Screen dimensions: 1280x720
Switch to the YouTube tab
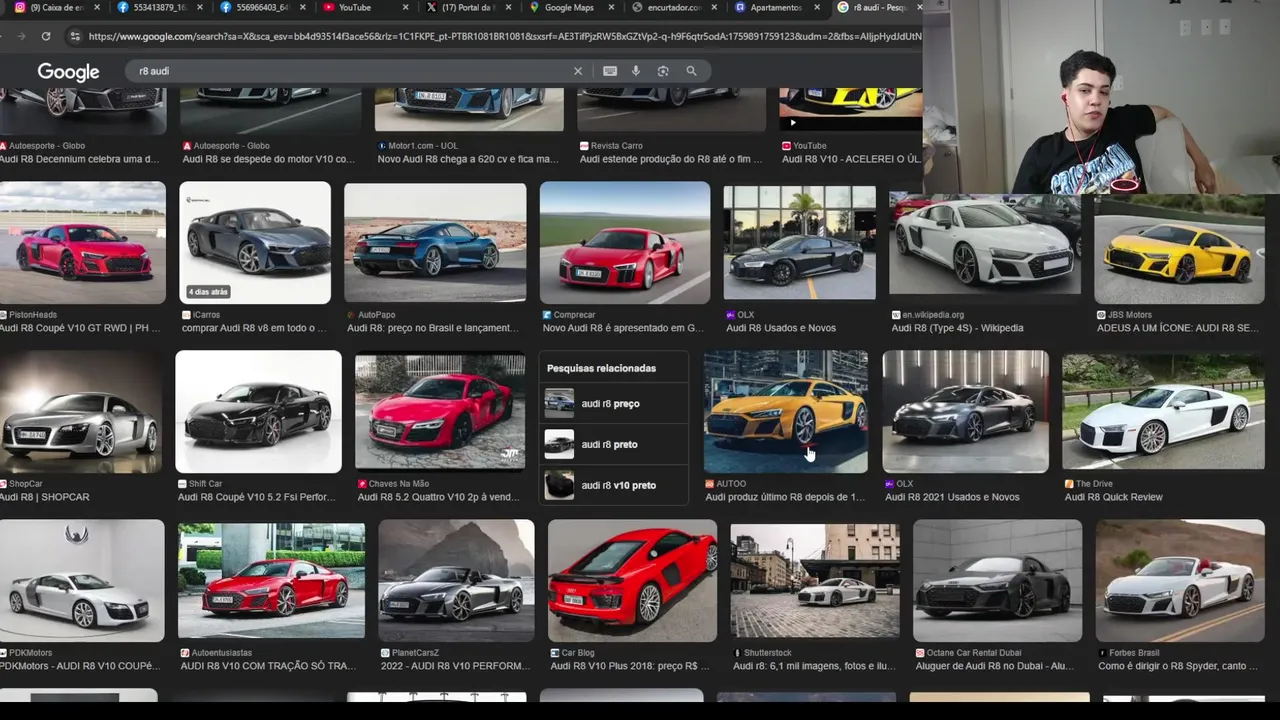coord(365,7)
